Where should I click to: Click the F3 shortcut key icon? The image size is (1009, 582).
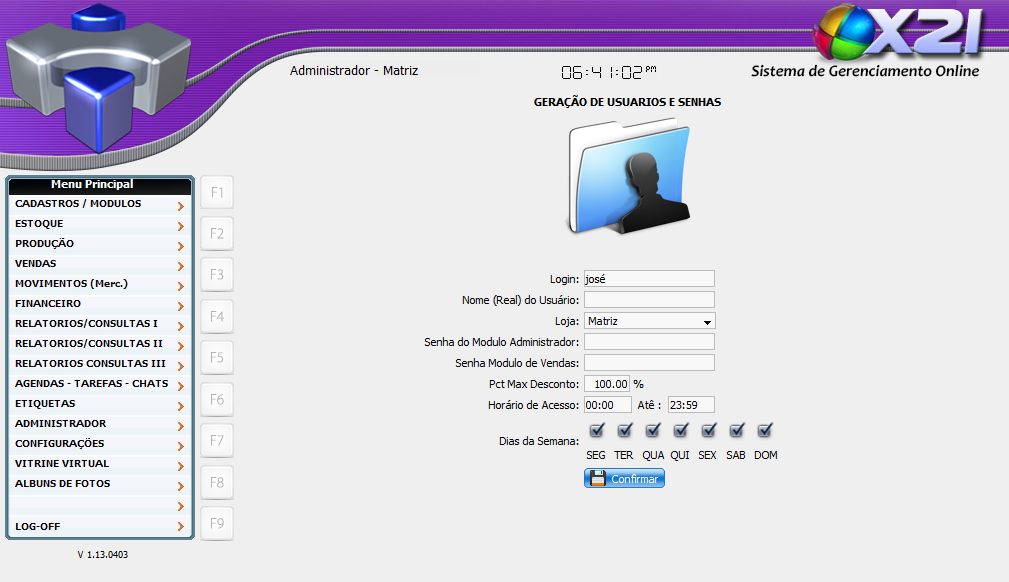tap(217, 275)
